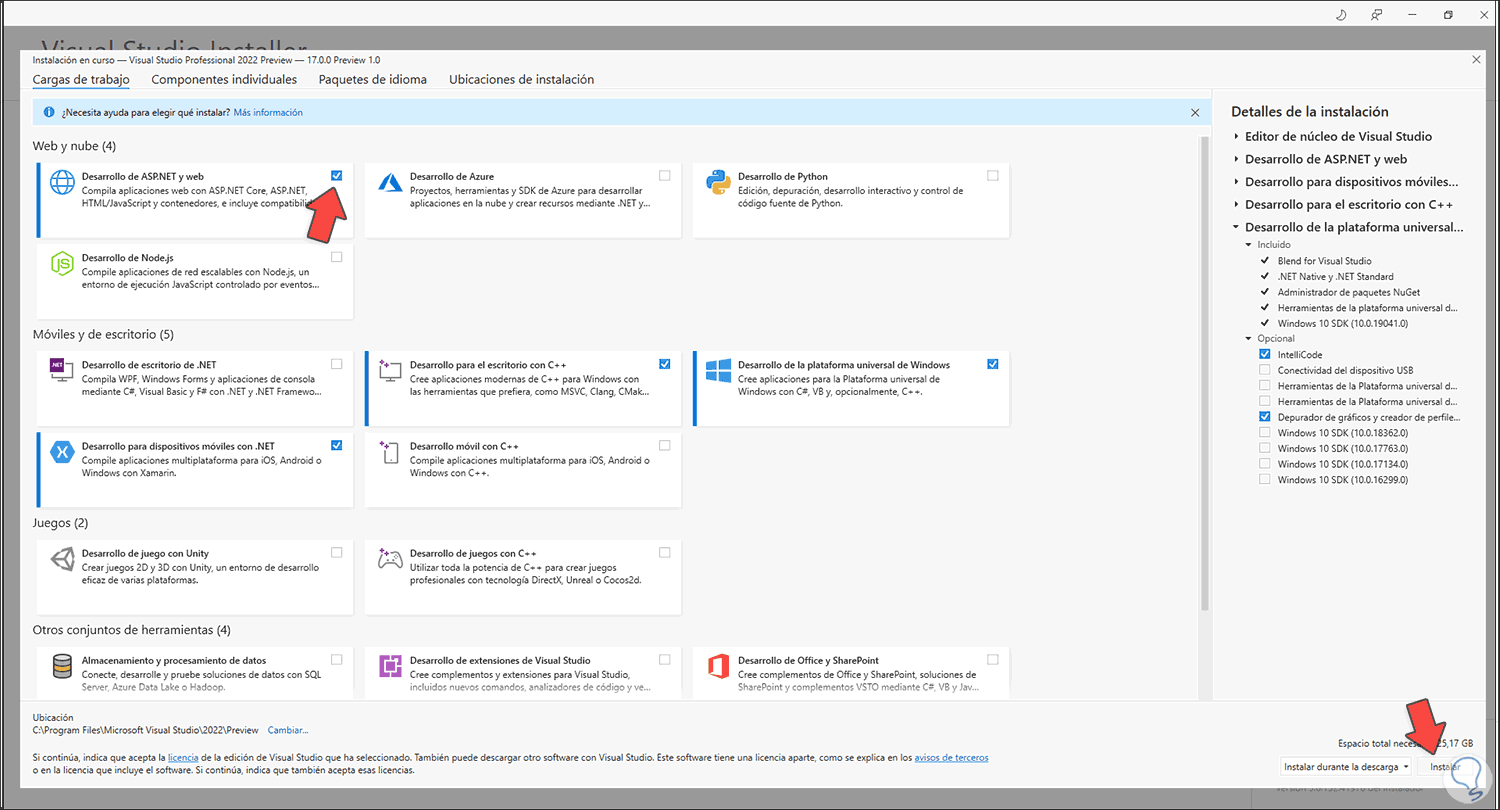This screenshot has width=1500, height=810.
Task: Uncheck the C++ desktop workload card checkbox
Action: coord(665,364)
